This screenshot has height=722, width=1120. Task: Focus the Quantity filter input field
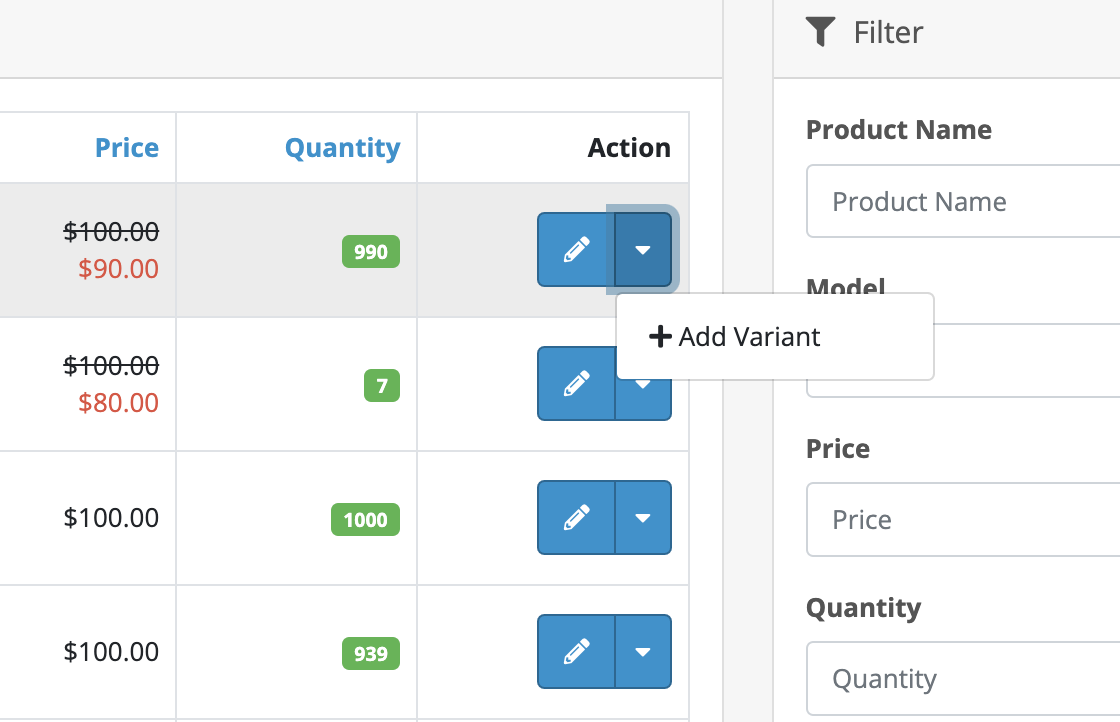coord(963,678)
